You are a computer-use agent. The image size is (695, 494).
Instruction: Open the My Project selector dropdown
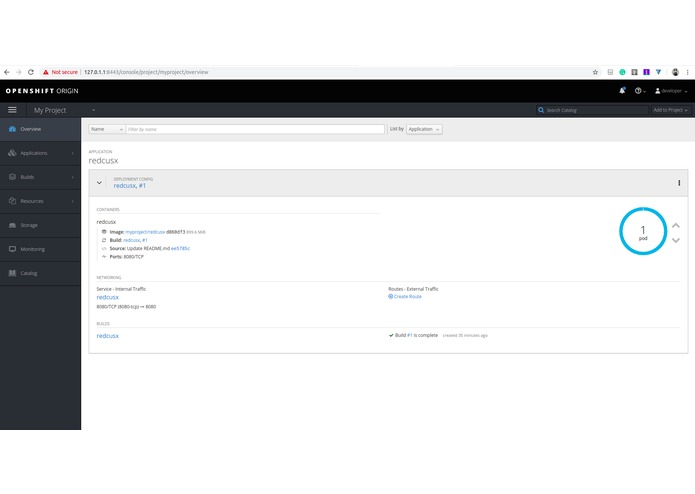[x=65, y=110]
